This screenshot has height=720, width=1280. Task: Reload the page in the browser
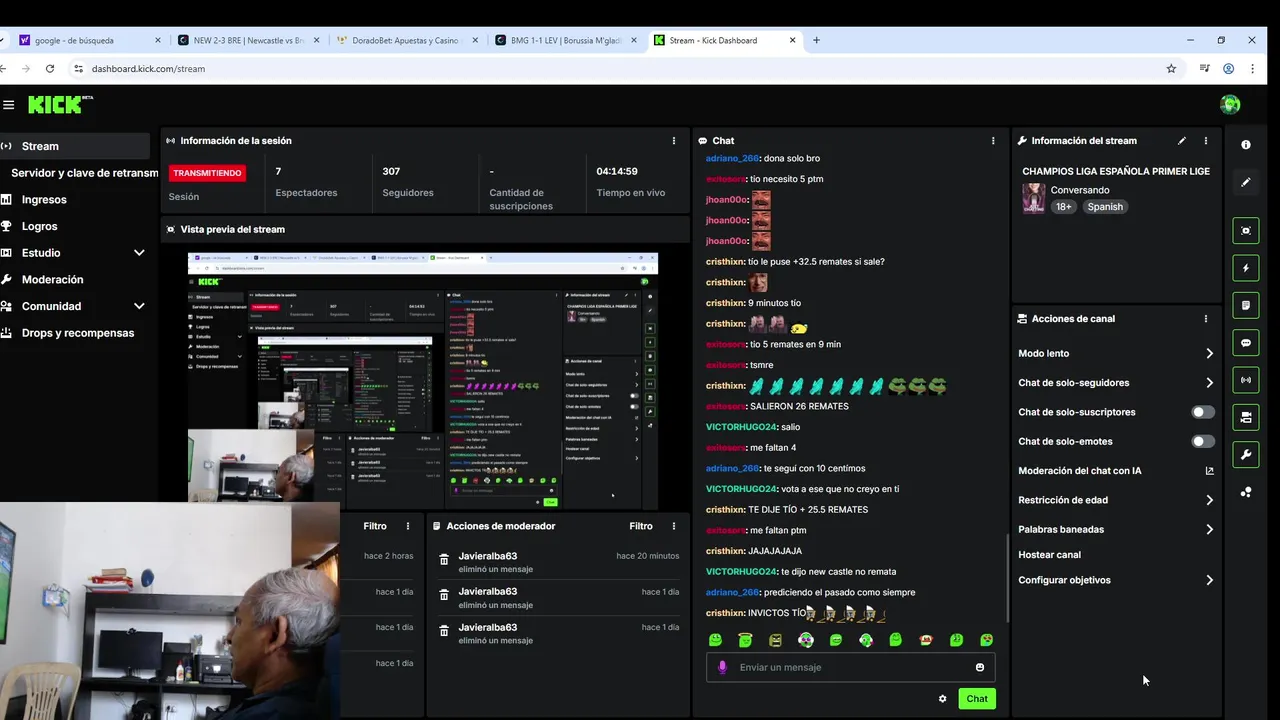(50, 69)
